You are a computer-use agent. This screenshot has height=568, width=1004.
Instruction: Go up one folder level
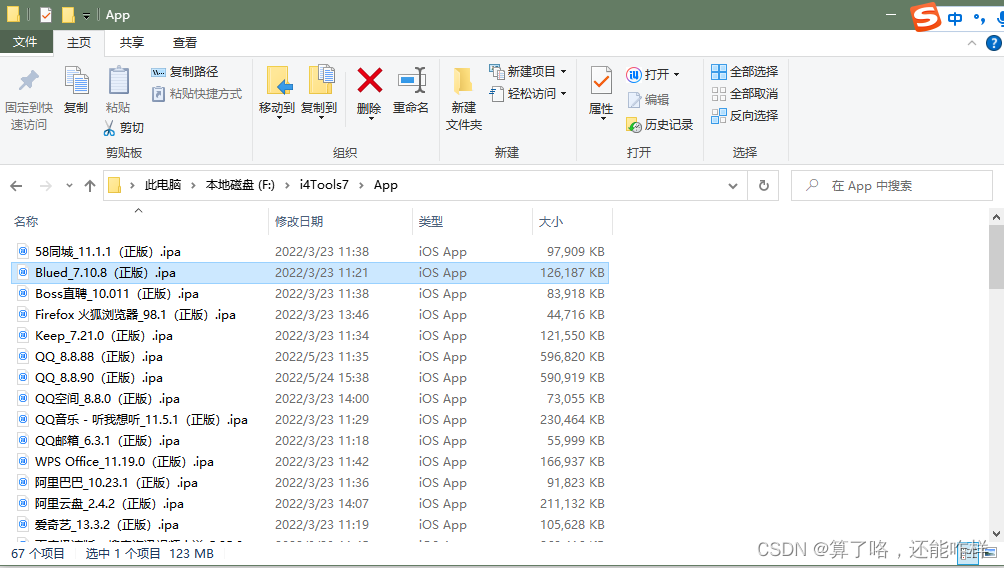coord(90,186)
